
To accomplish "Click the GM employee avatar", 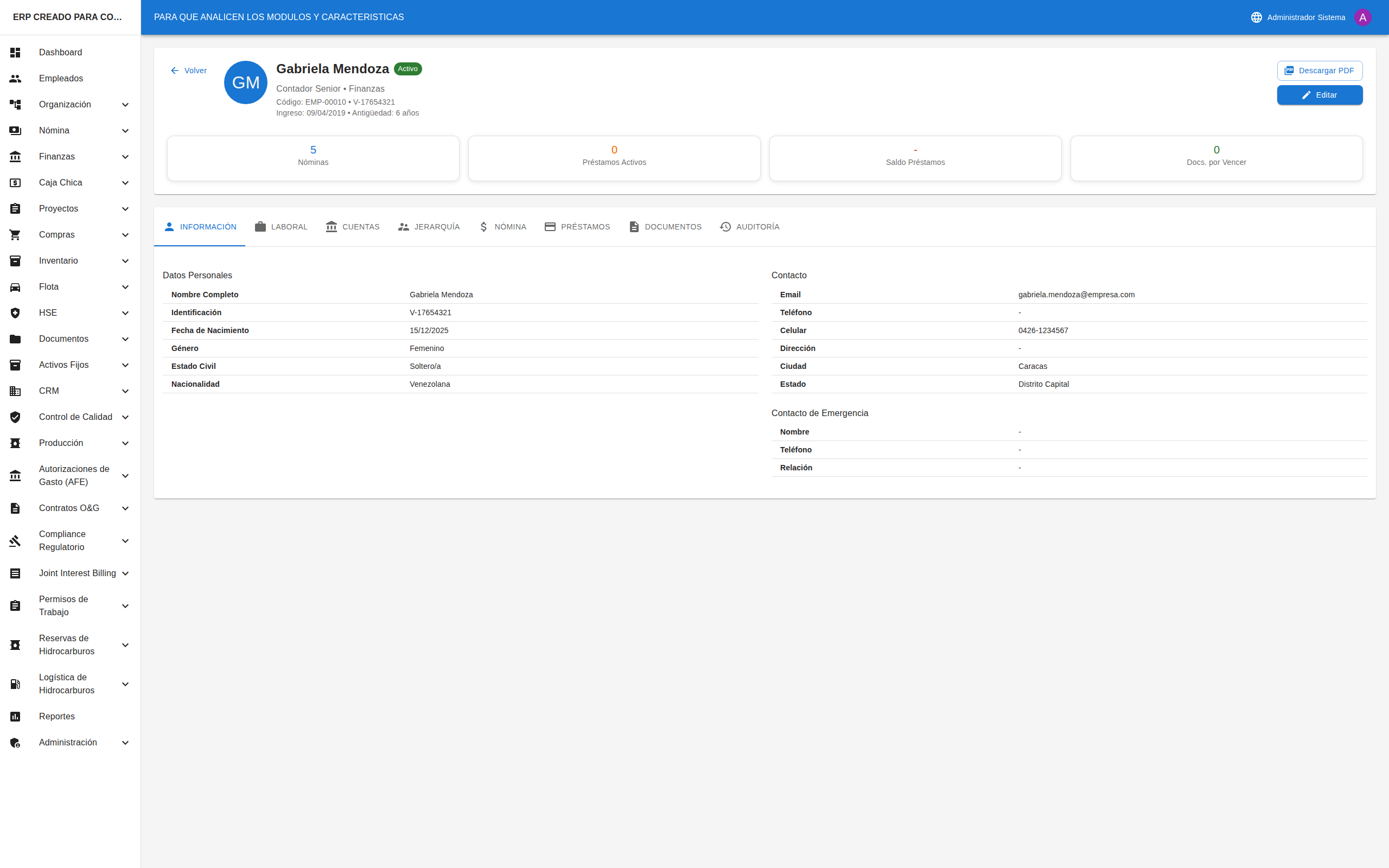I will [x=246, y=82].
